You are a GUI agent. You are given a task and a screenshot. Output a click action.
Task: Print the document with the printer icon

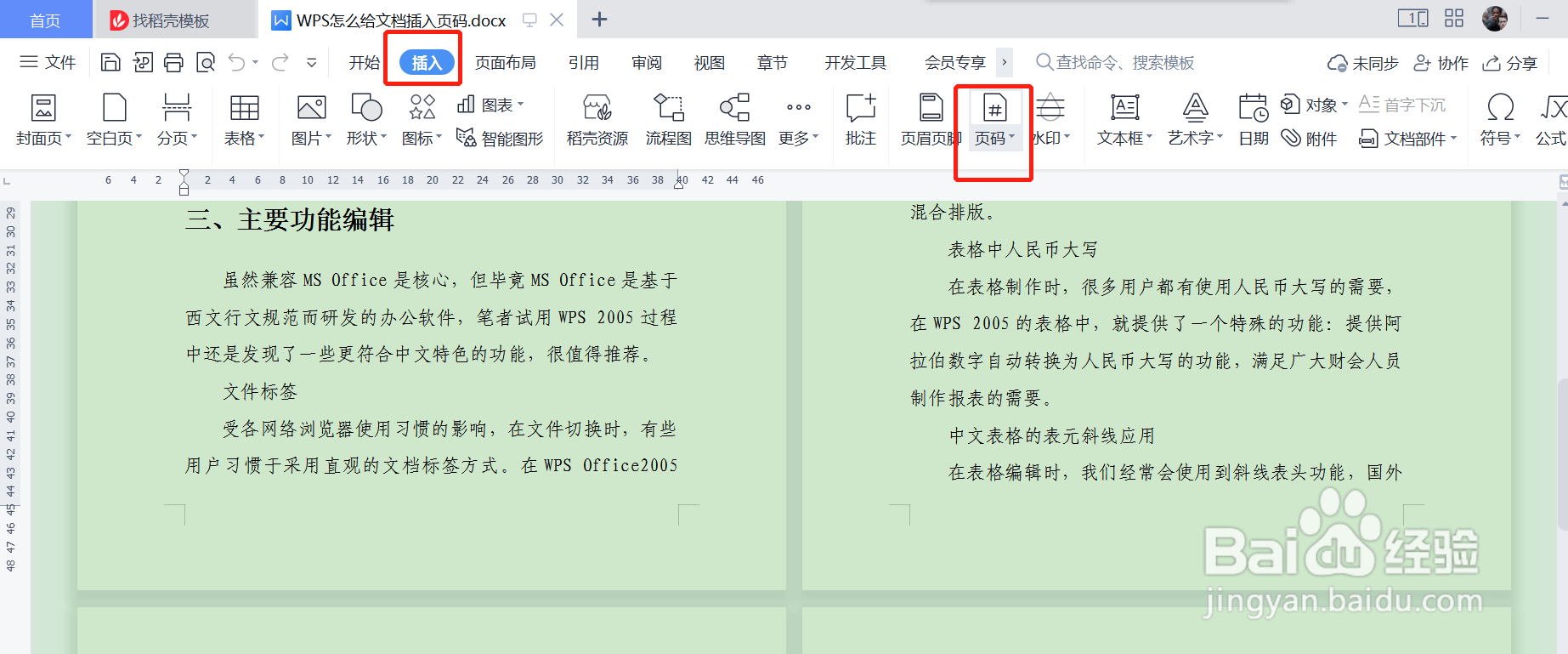[173, 62]
